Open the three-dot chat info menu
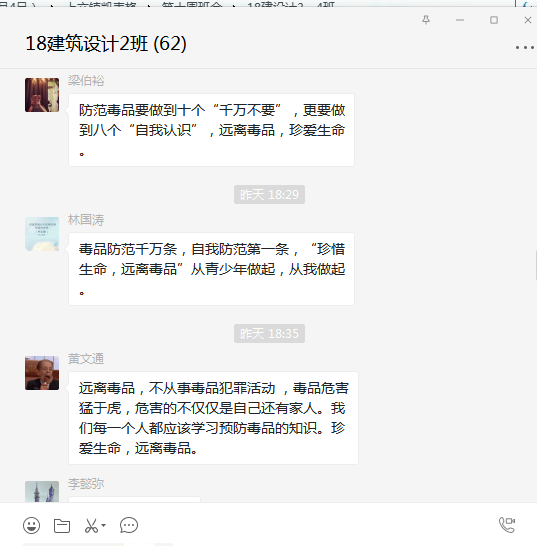The width and height of the screenshot is (537, 546). coord(525,47)
